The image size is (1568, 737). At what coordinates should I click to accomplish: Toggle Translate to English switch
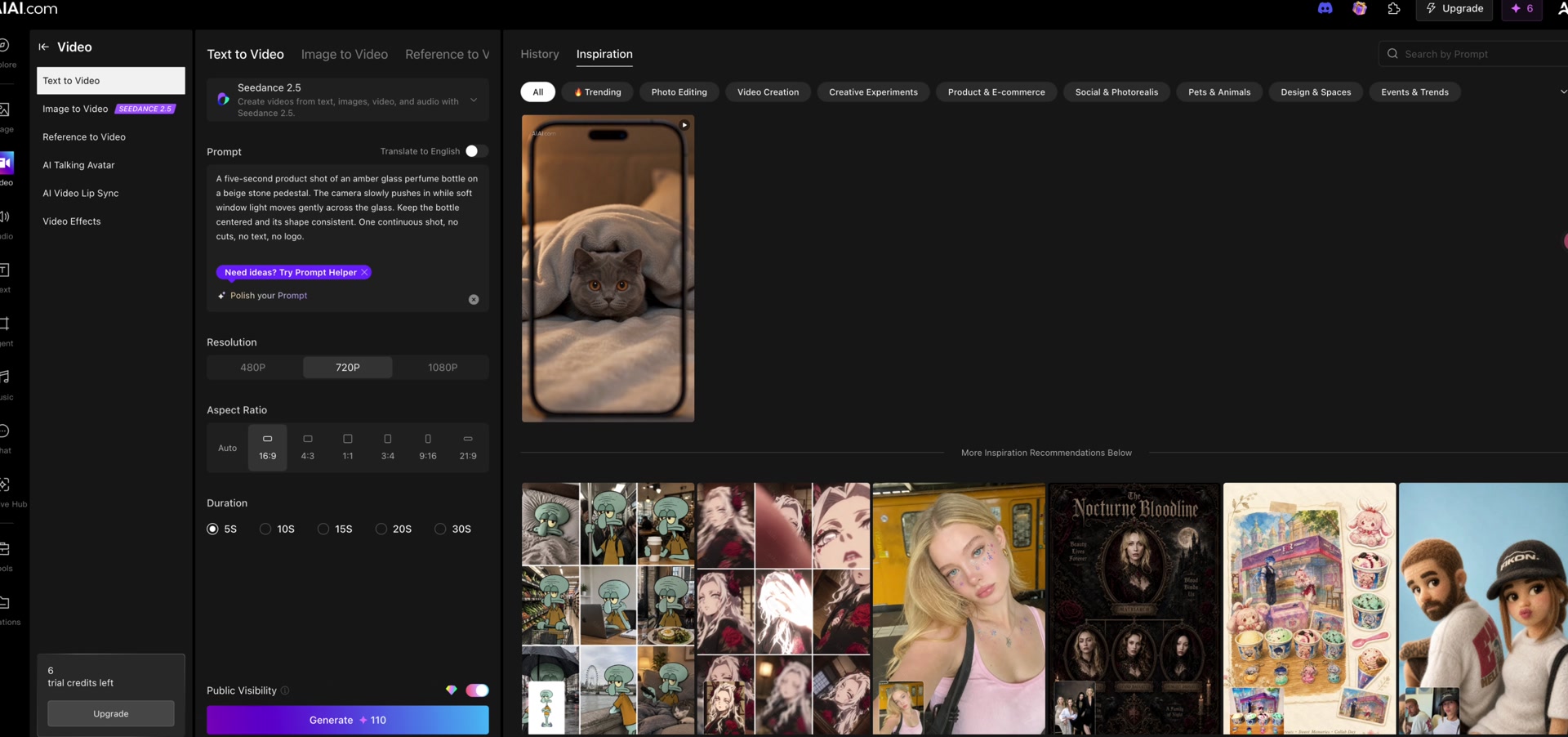pyautogui.click(x=476, y=151)
